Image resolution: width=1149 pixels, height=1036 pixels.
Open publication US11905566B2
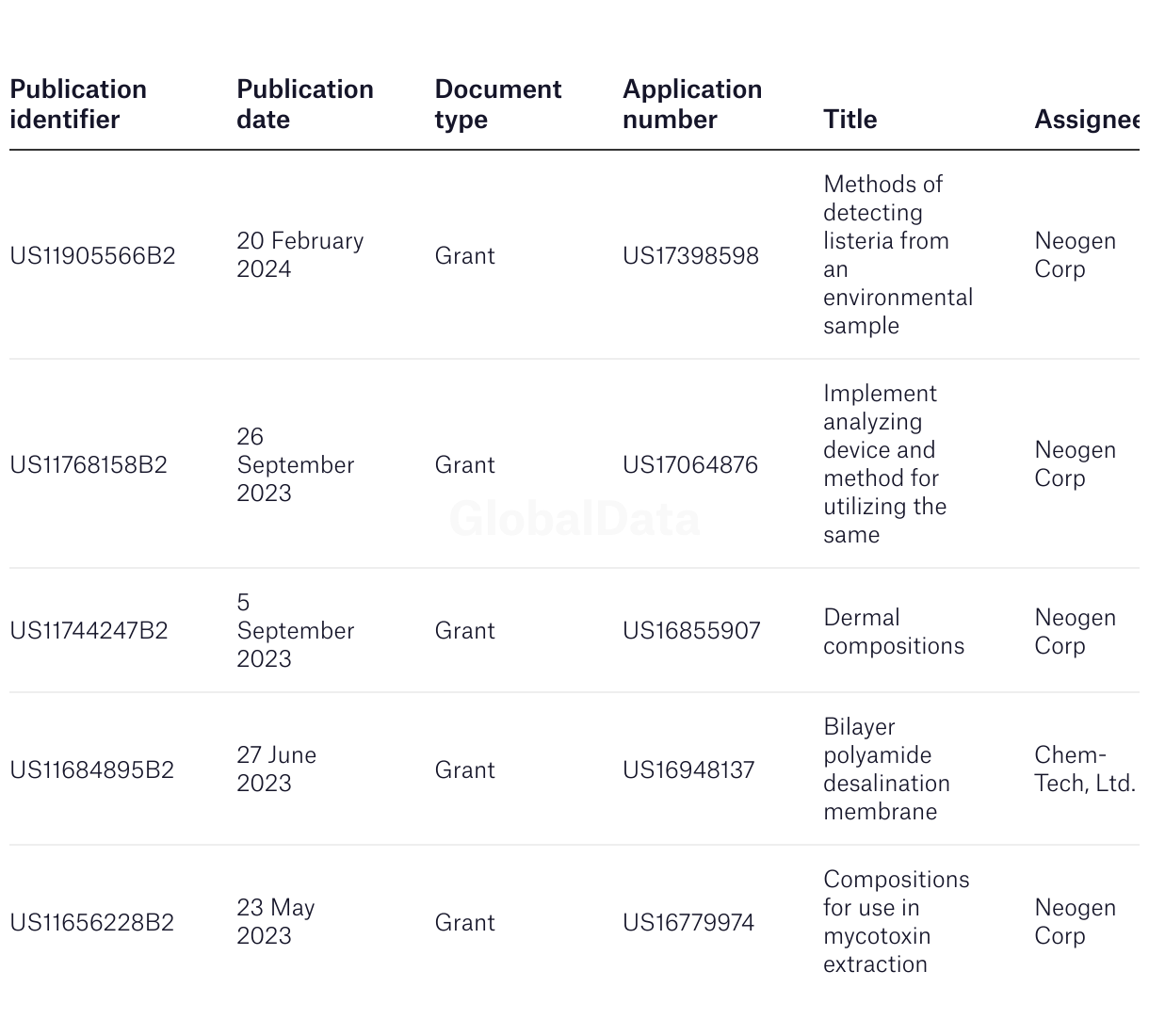point(92,256)
